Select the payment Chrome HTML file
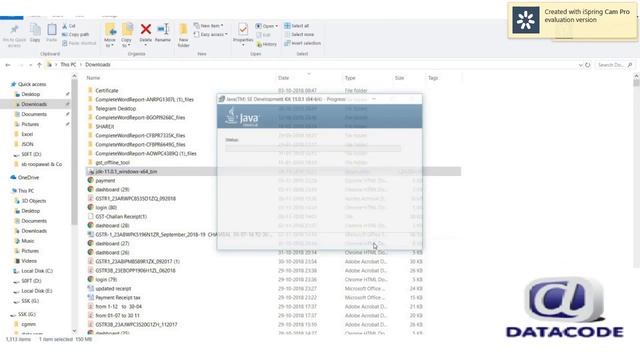 coord(105,180)
